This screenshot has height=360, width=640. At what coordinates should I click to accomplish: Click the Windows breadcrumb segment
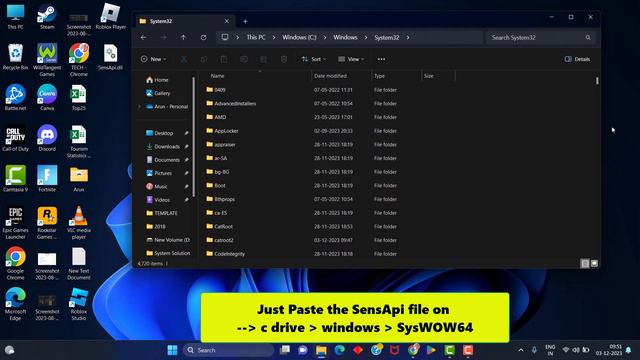(345, 38)
